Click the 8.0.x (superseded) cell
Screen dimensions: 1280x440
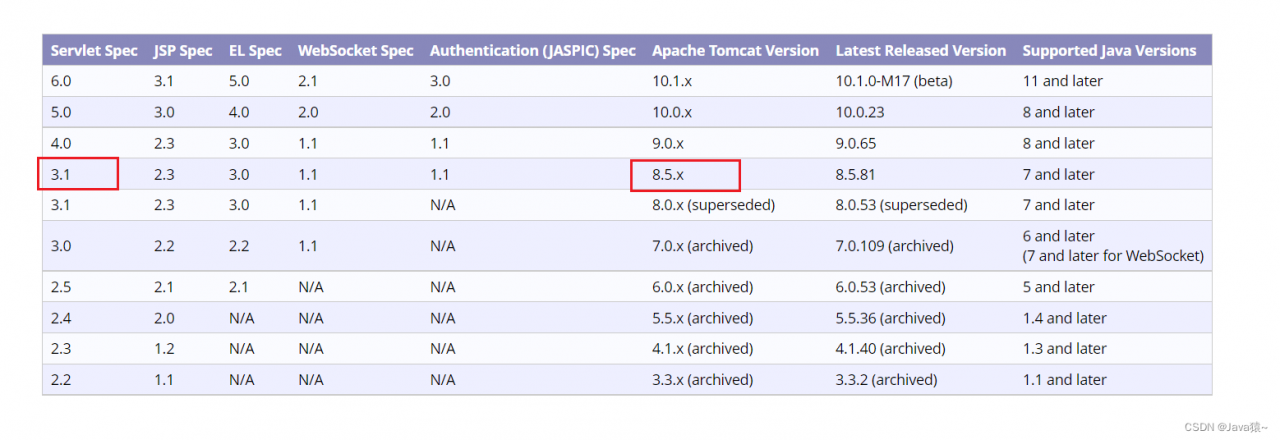coord(713,205)
